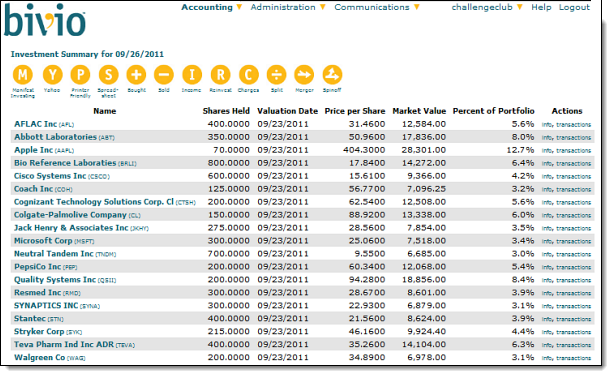Open the Printer Friendly P icon

(80, 75)
